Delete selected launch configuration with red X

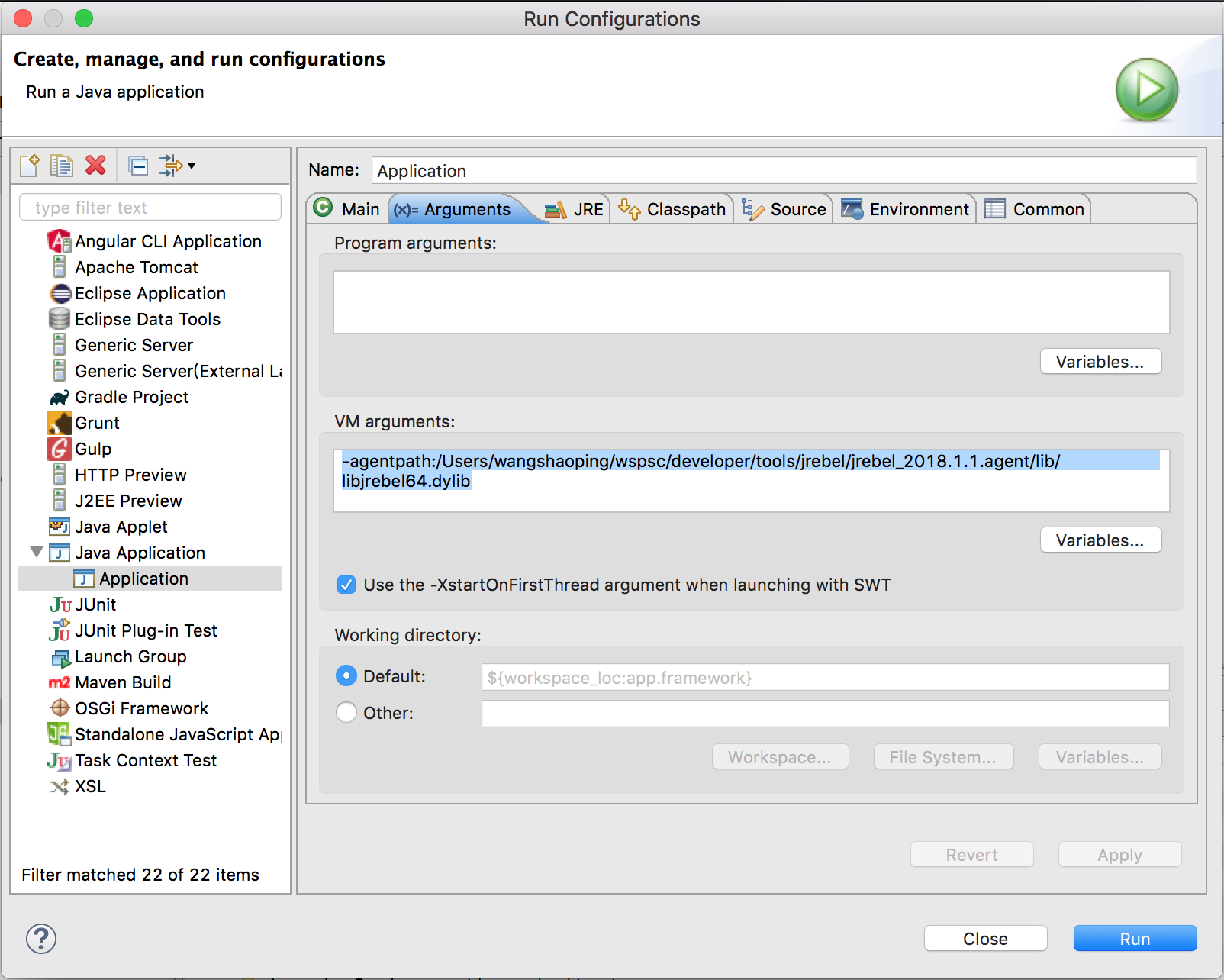pyautogui.click(x=96, y=166)
